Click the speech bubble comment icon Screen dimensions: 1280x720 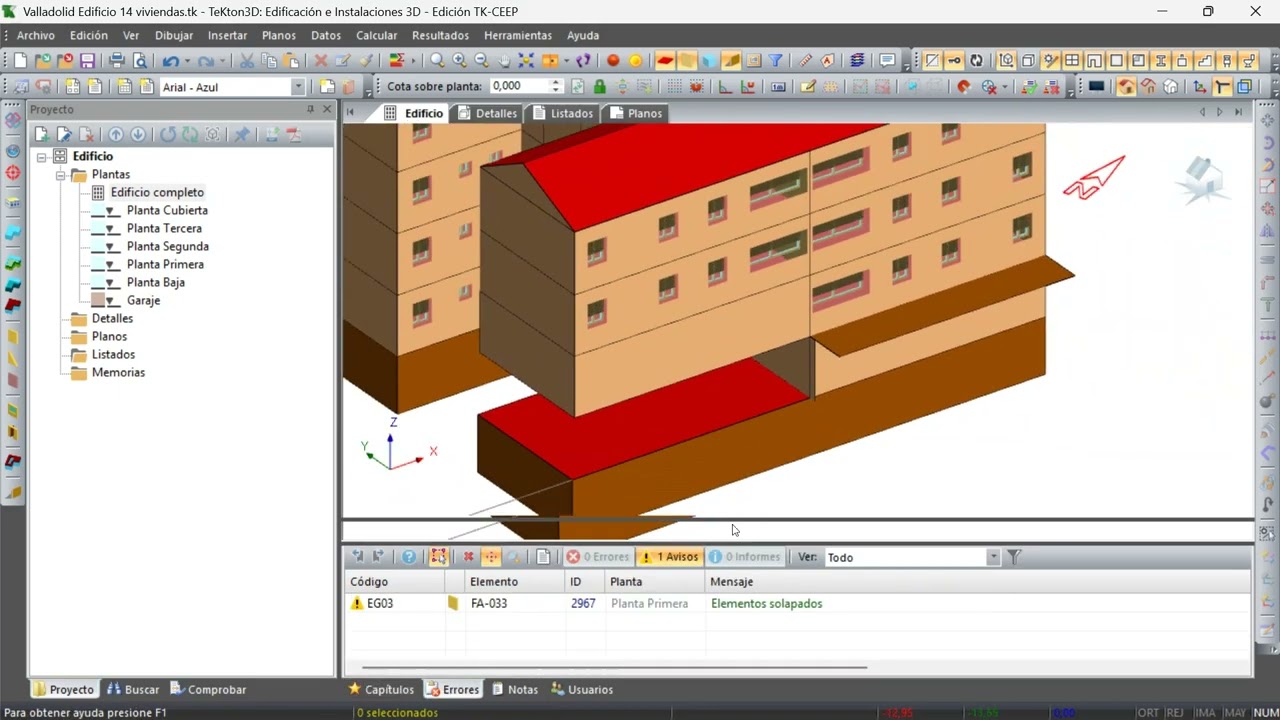pos(887,61)
